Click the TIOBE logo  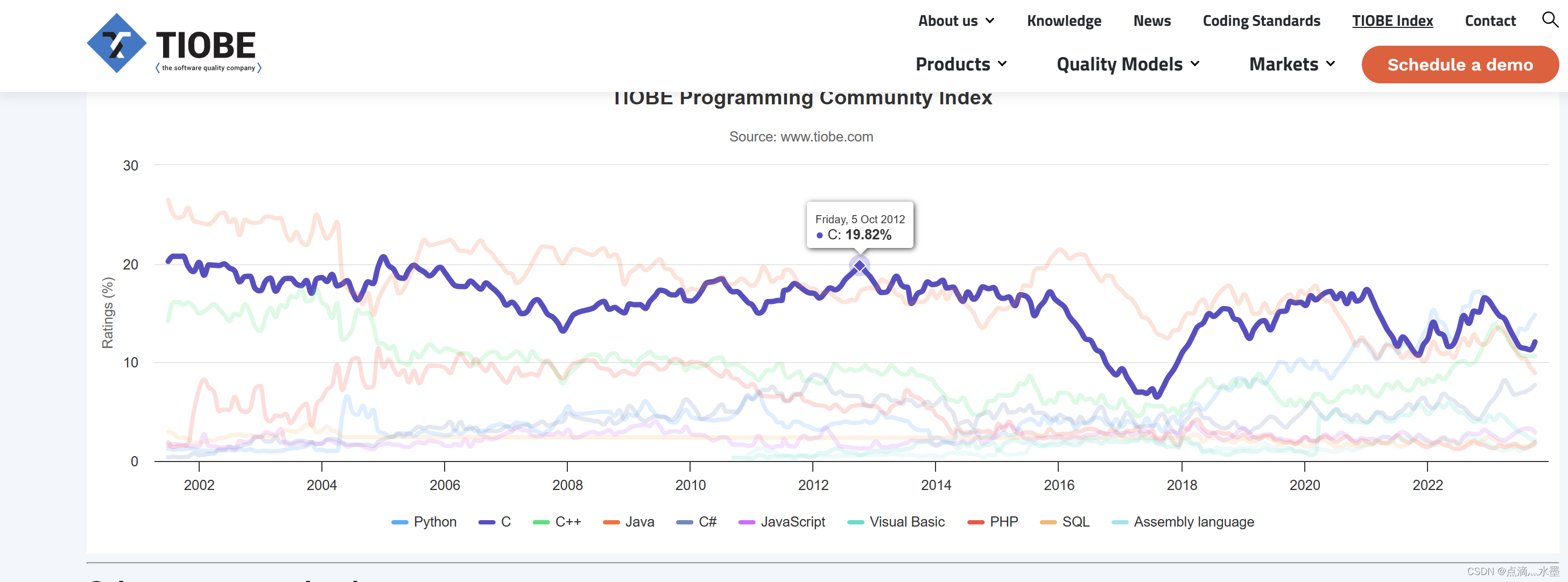174,44
